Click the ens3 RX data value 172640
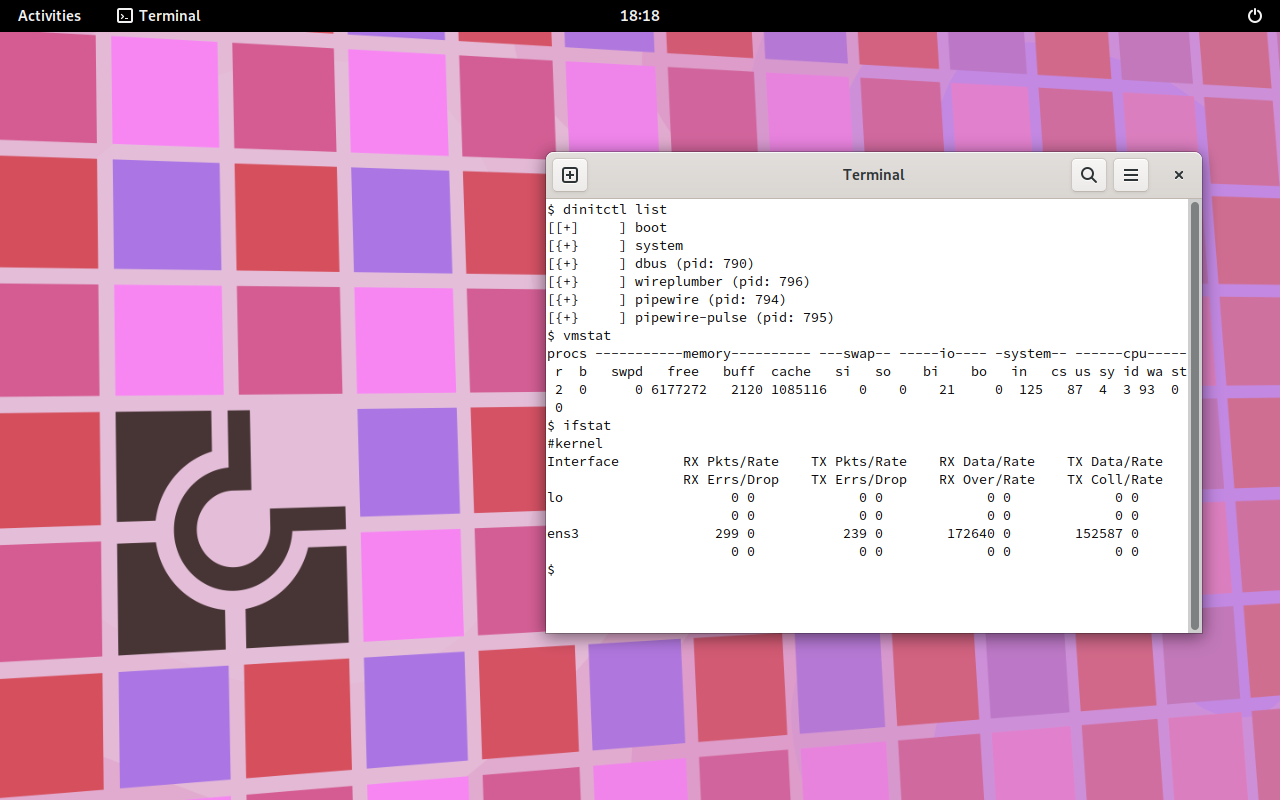This screenshot has width=1280, height=800. pyautogui.click(x=971, y=534)
